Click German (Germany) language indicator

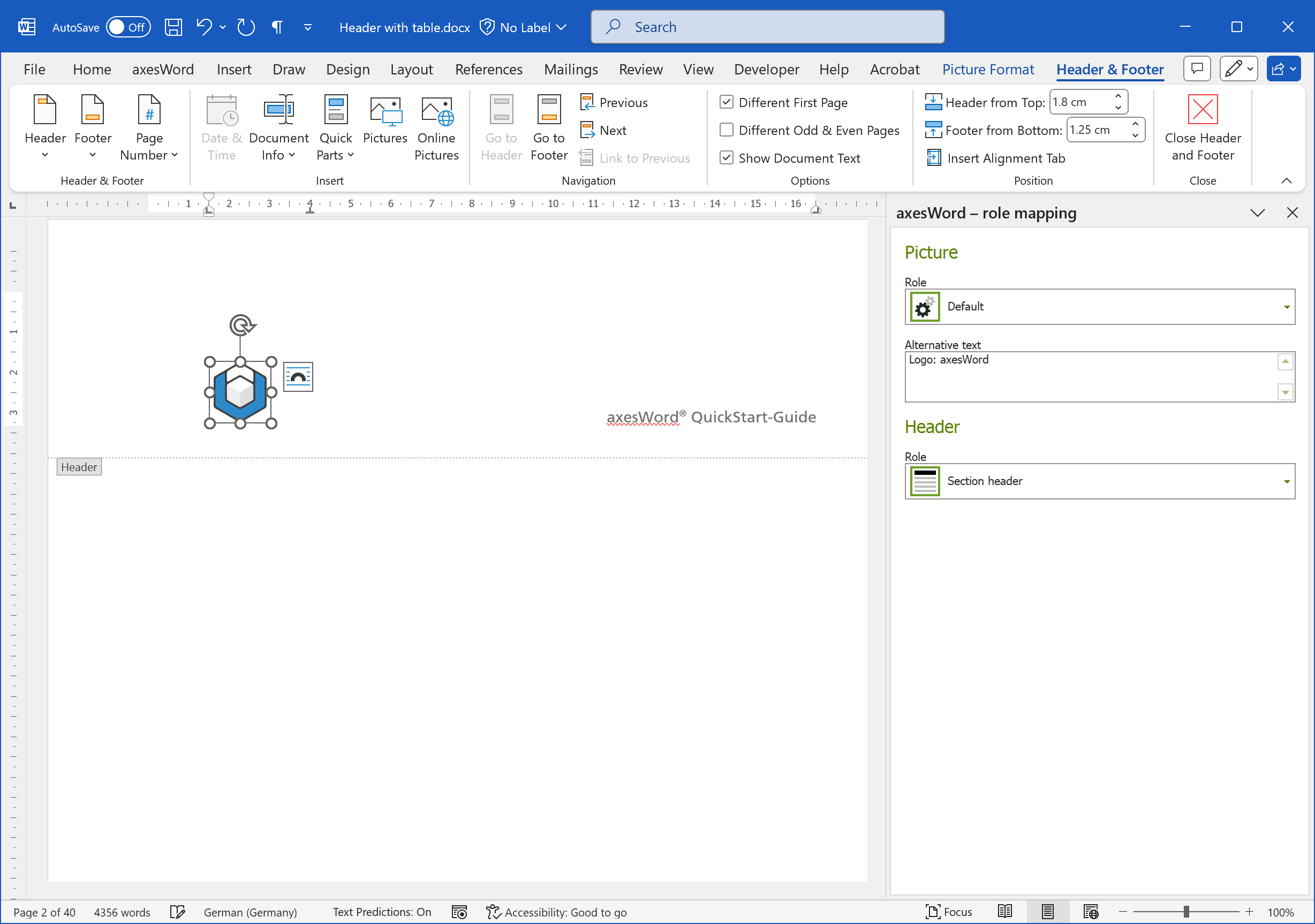250,912
